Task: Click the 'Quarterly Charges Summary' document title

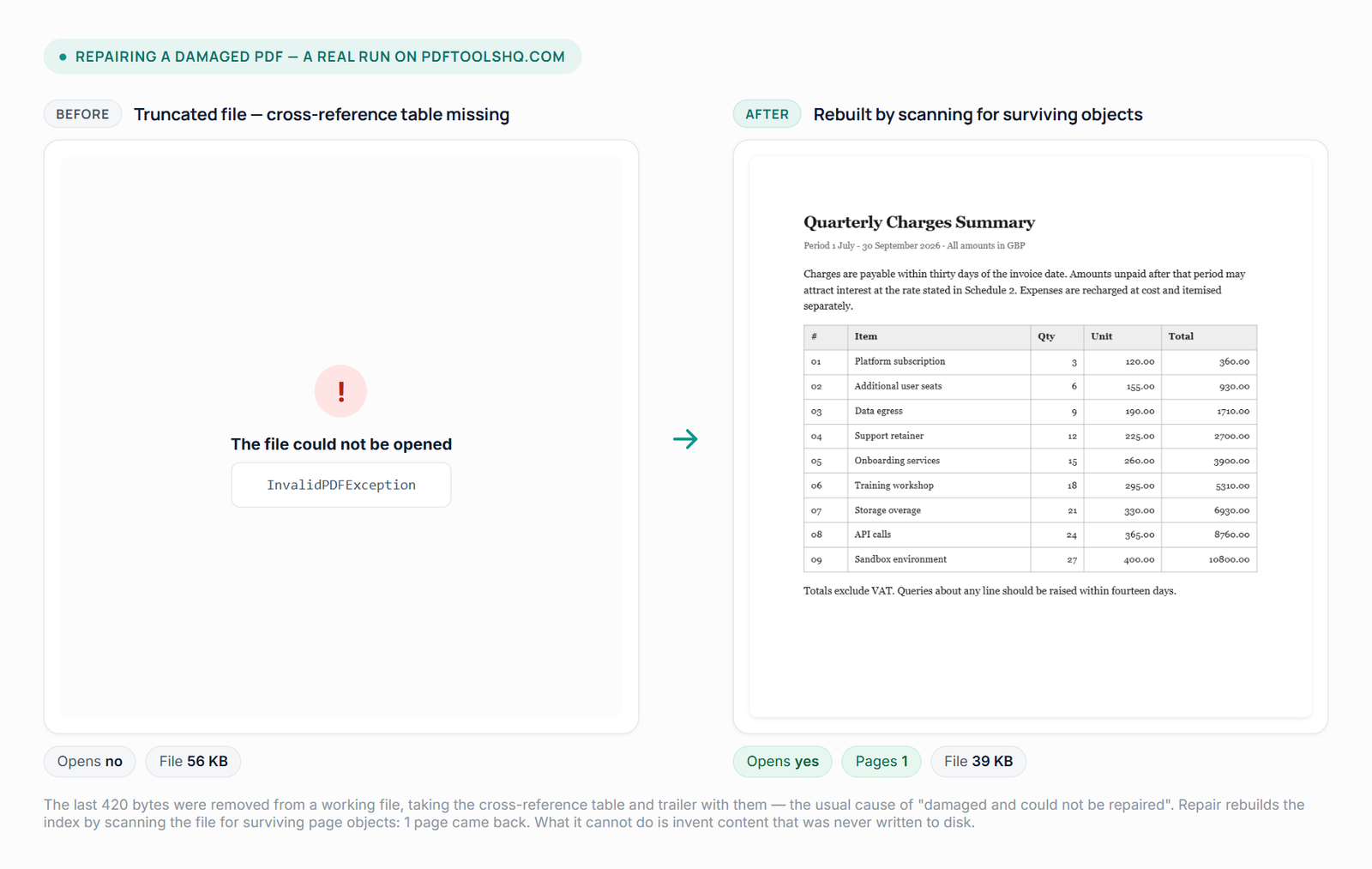Action: pos(918,222)
